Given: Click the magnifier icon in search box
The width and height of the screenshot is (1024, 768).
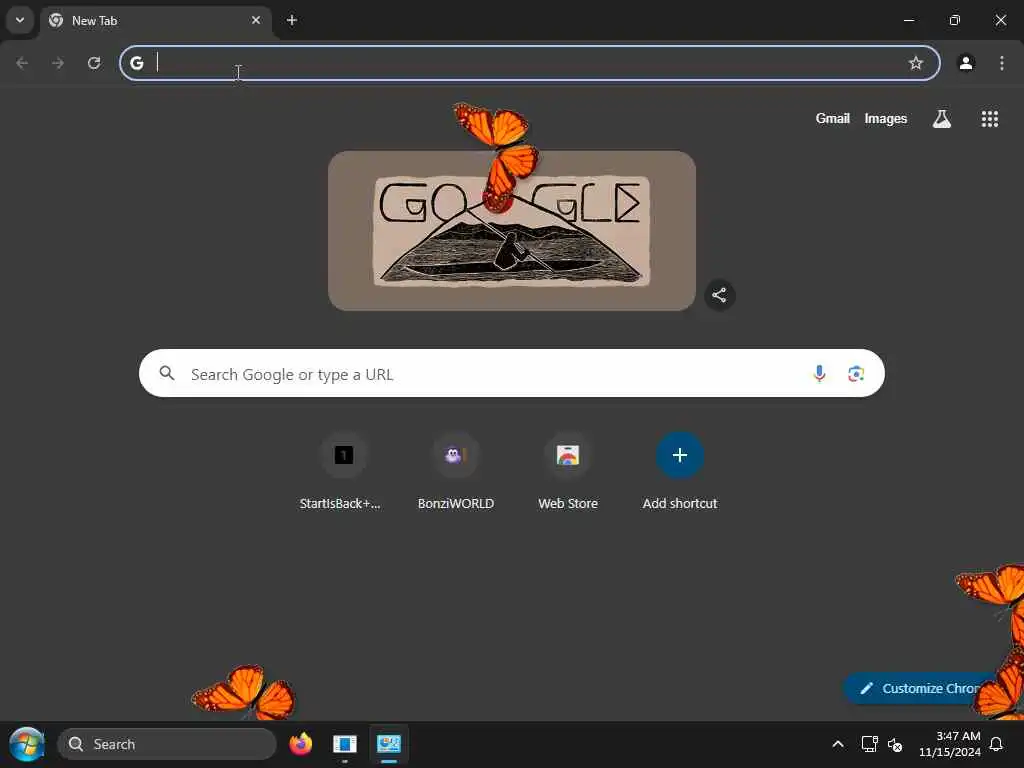Looking at the screenshot, I should coord(167,374).
